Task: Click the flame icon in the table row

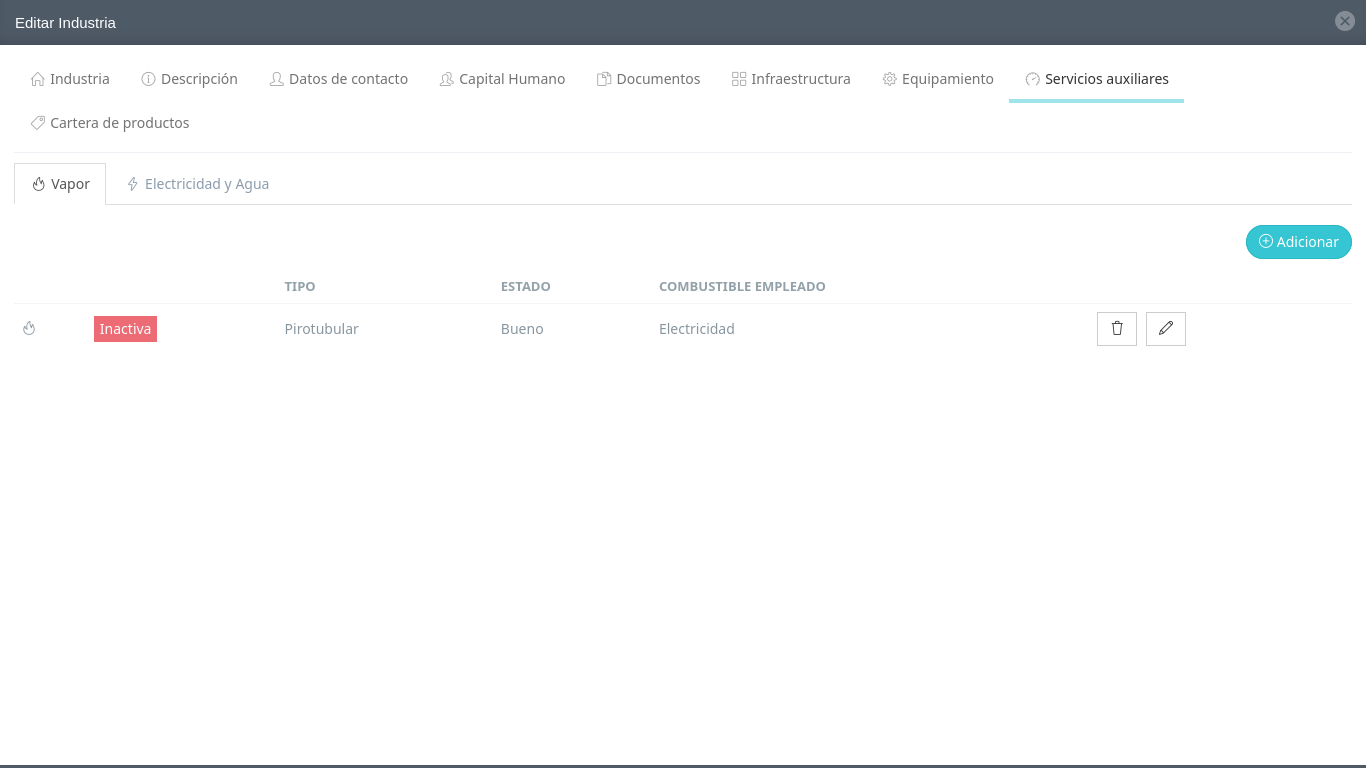Action: click(x=29, y=328)
